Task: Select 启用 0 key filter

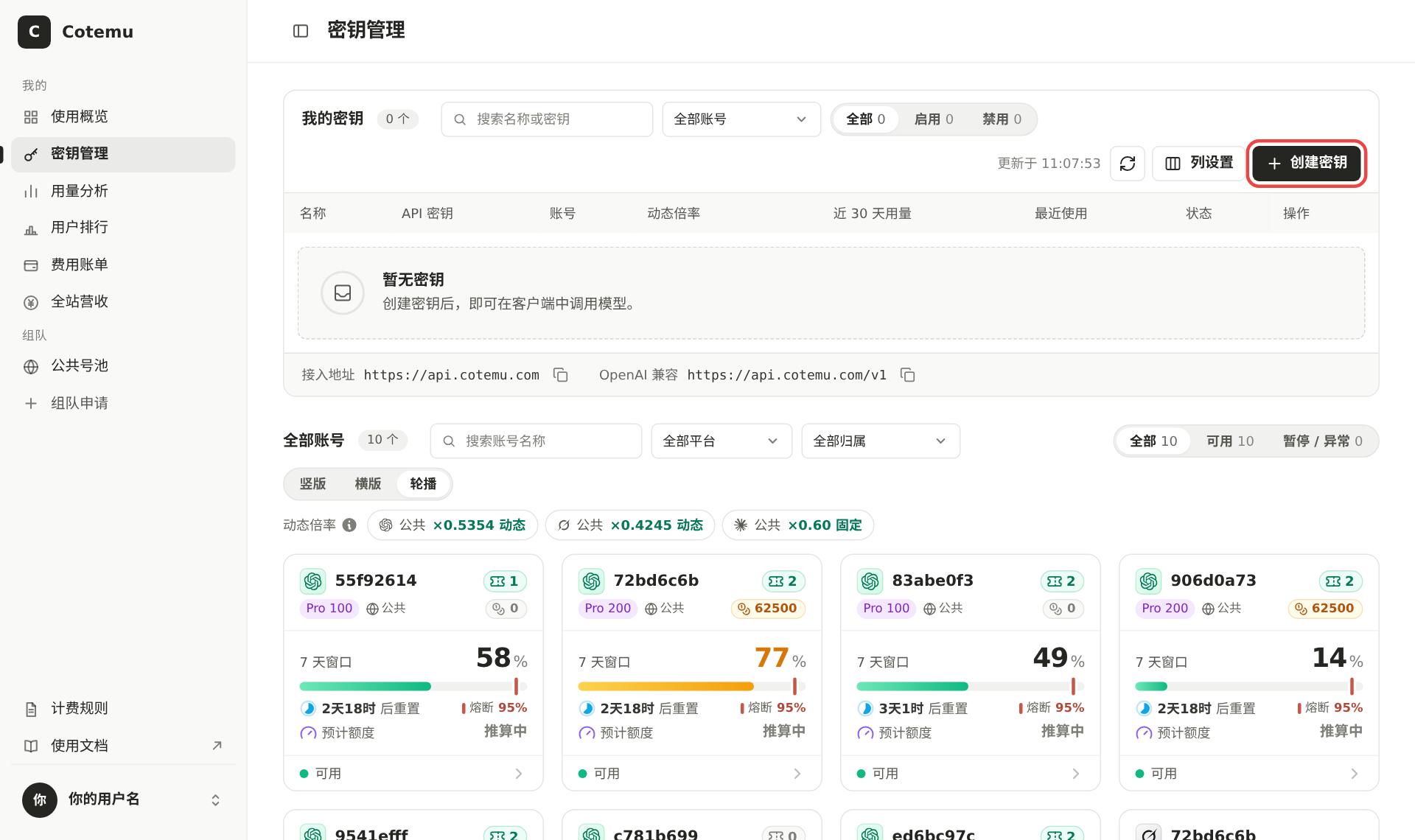Action: coord(933,119)
